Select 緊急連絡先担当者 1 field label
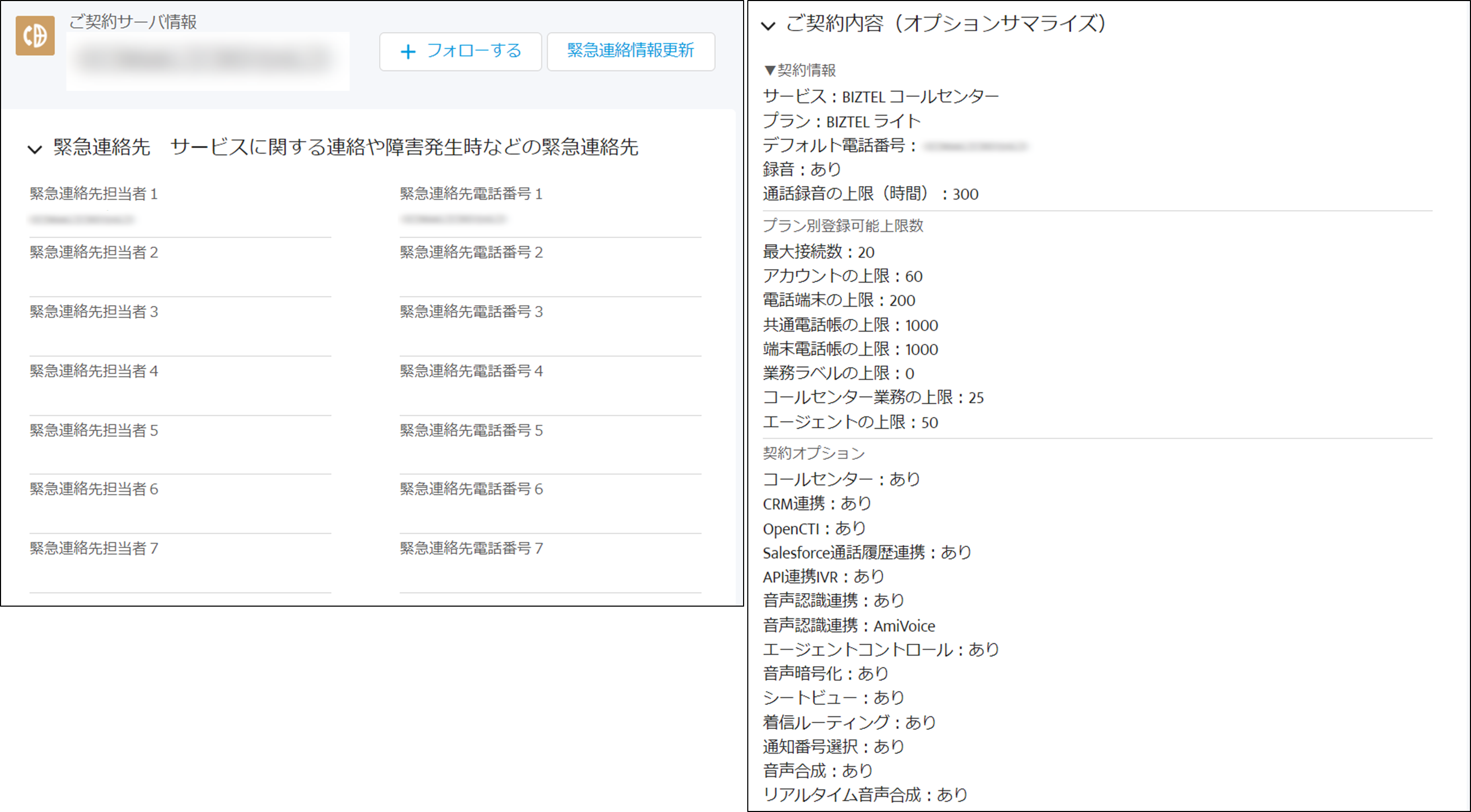Screen dimensions: 1471x812 click(x=94, y=193)
